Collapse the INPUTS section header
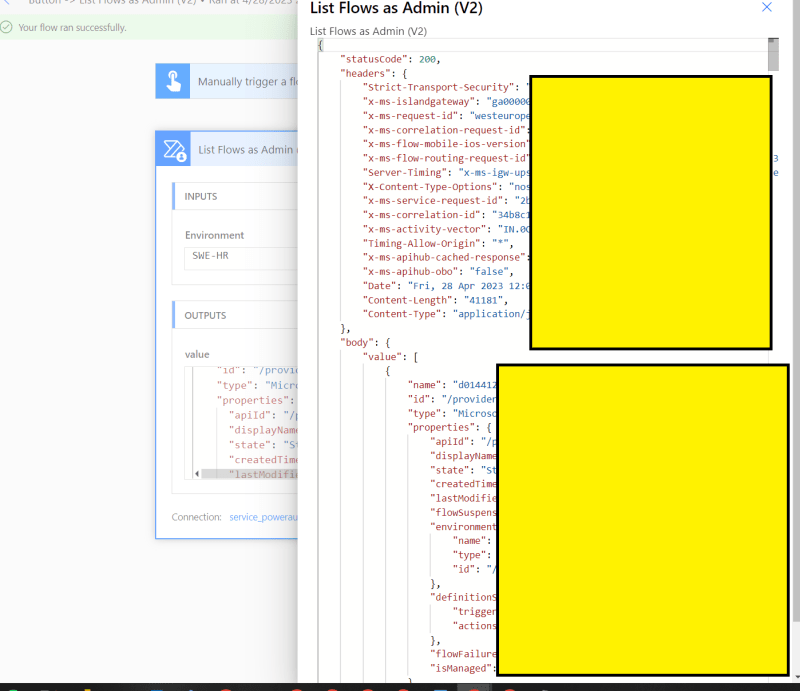 235,196
